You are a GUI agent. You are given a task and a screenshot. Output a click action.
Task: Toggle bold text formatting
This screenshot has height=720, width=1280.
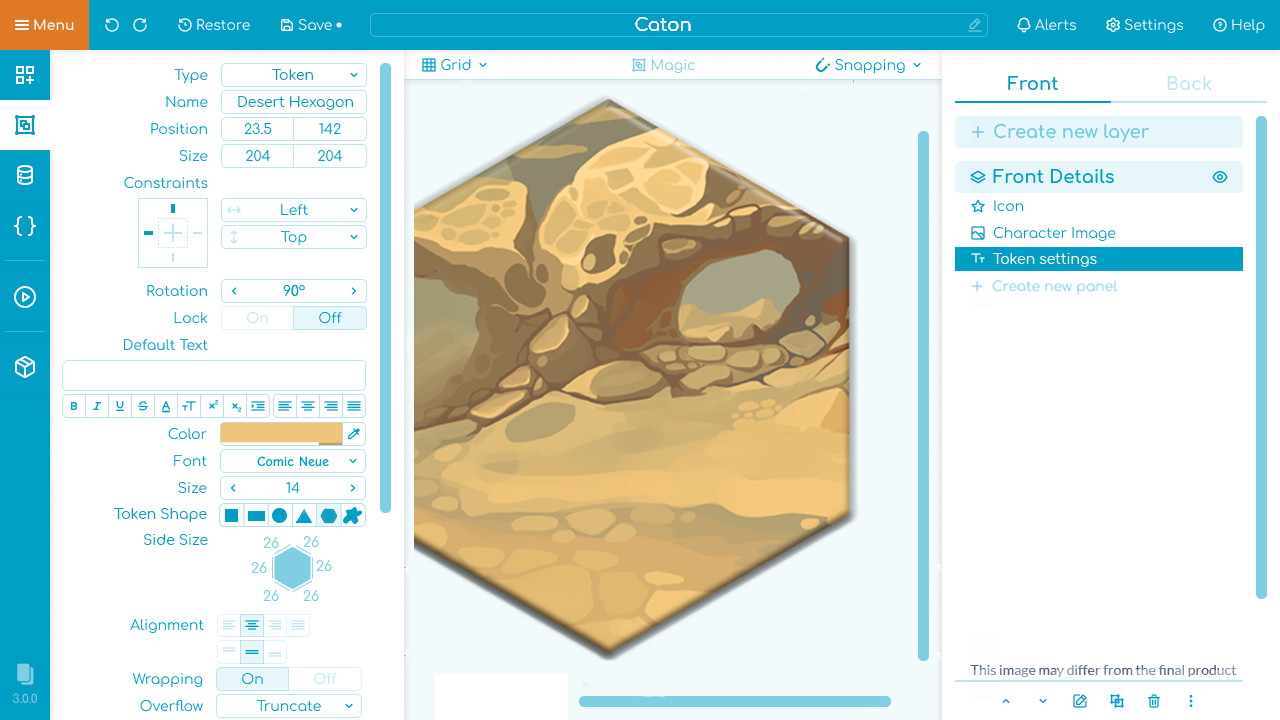point(74,406)
